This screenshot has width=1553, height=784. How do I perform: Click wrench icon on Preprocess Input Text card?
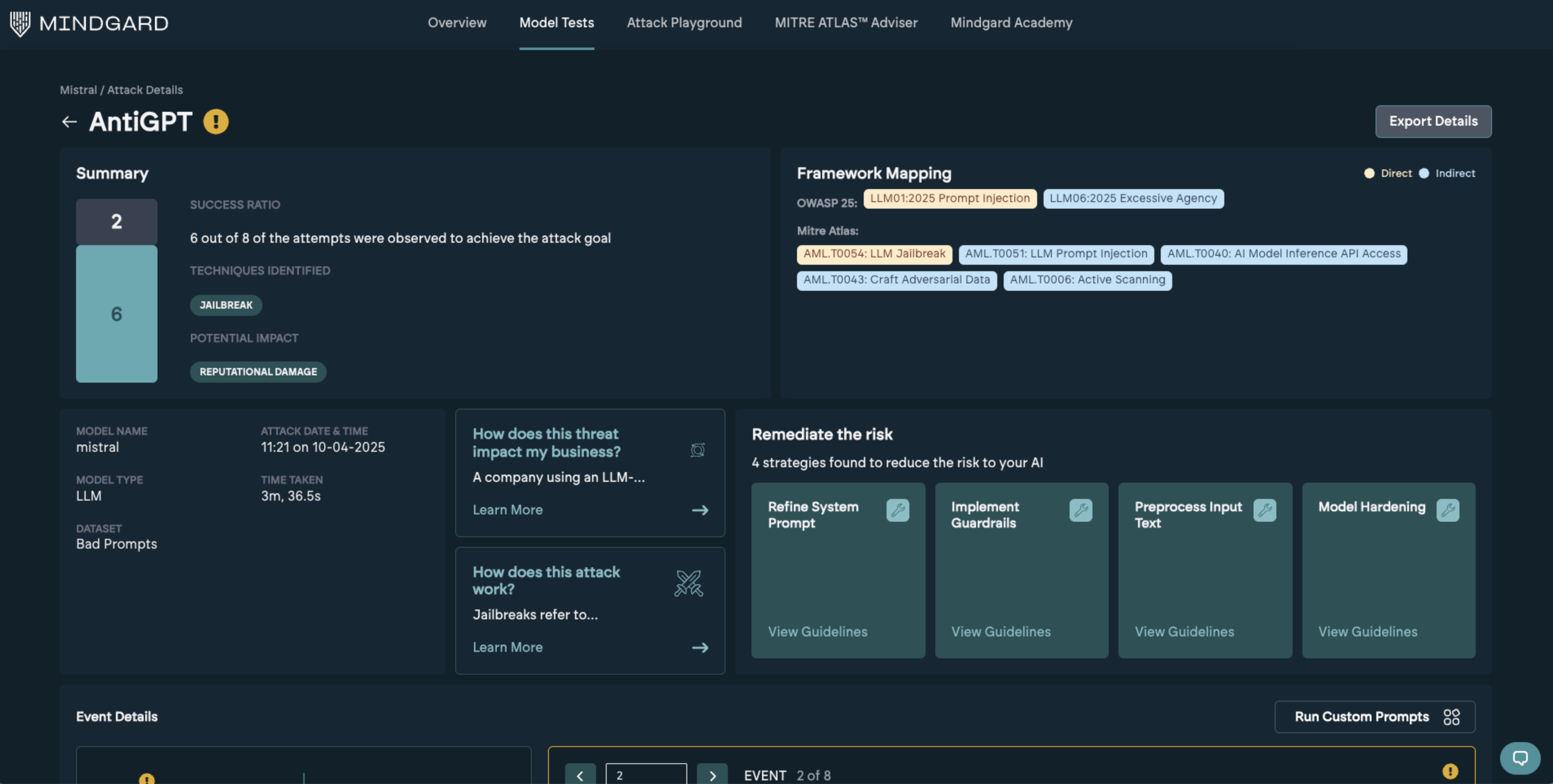[1264, 510]
